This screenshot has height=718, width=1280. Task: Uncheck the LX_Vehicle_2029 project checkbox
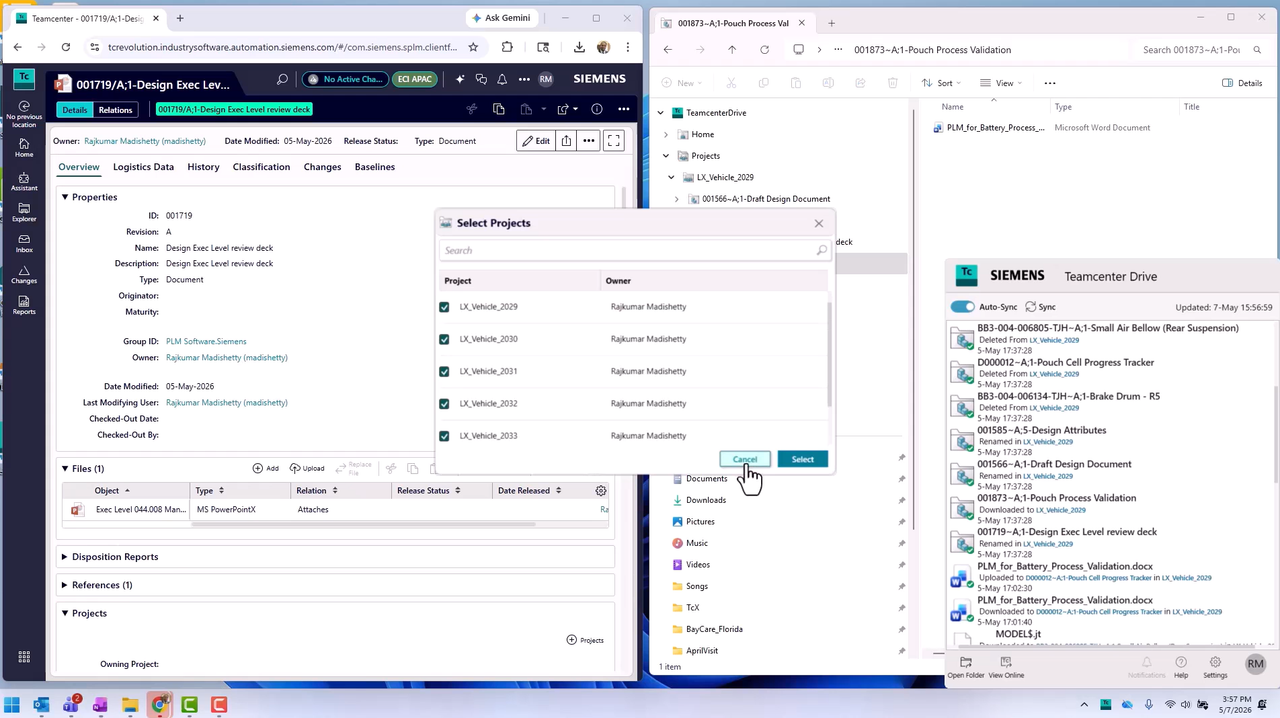444,307
